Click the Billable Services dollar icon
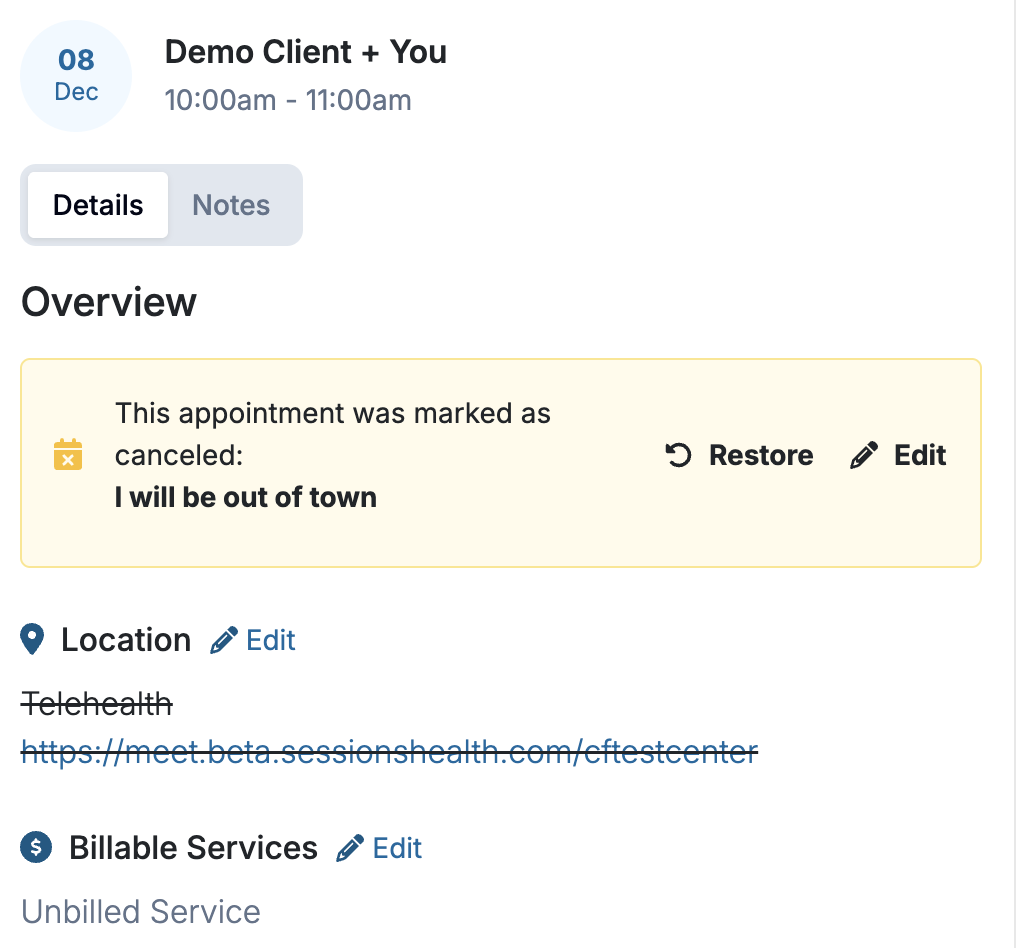The height and width of the screenshot is (948, 1016). point(36,848)
